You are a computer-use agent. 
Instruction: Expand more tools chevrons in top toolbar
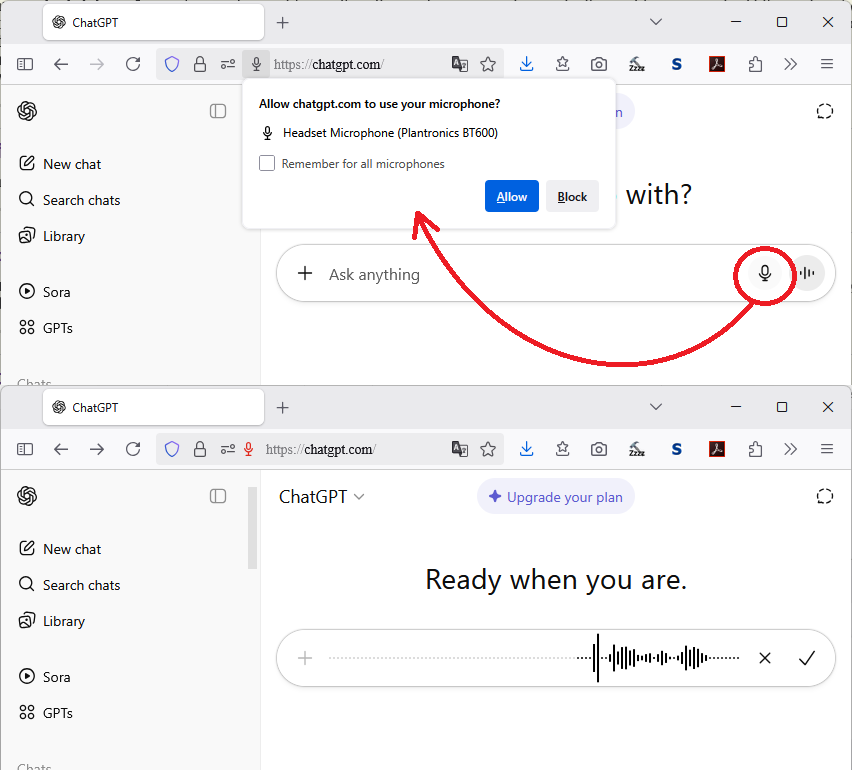[x=791, y=64]
